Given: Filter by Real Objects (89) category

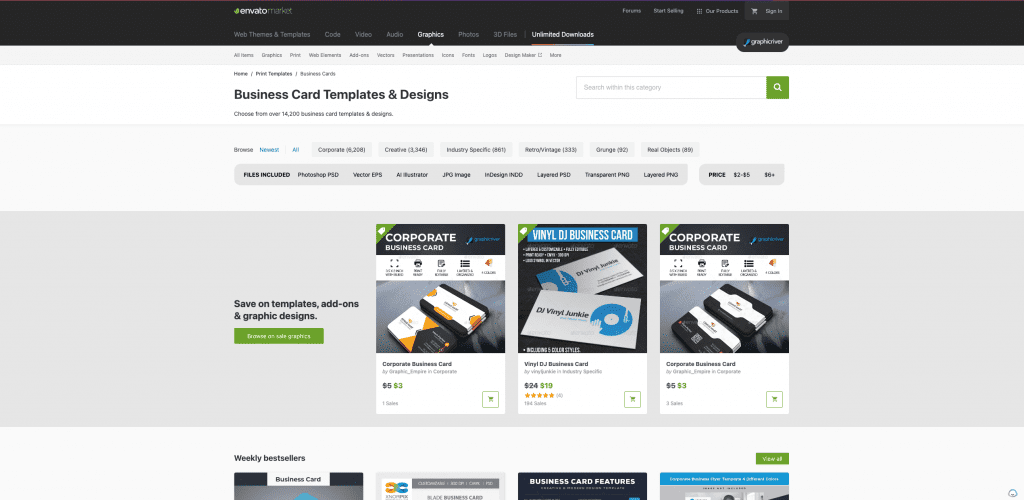Looking at the screenshot, I should click(670, 149).
